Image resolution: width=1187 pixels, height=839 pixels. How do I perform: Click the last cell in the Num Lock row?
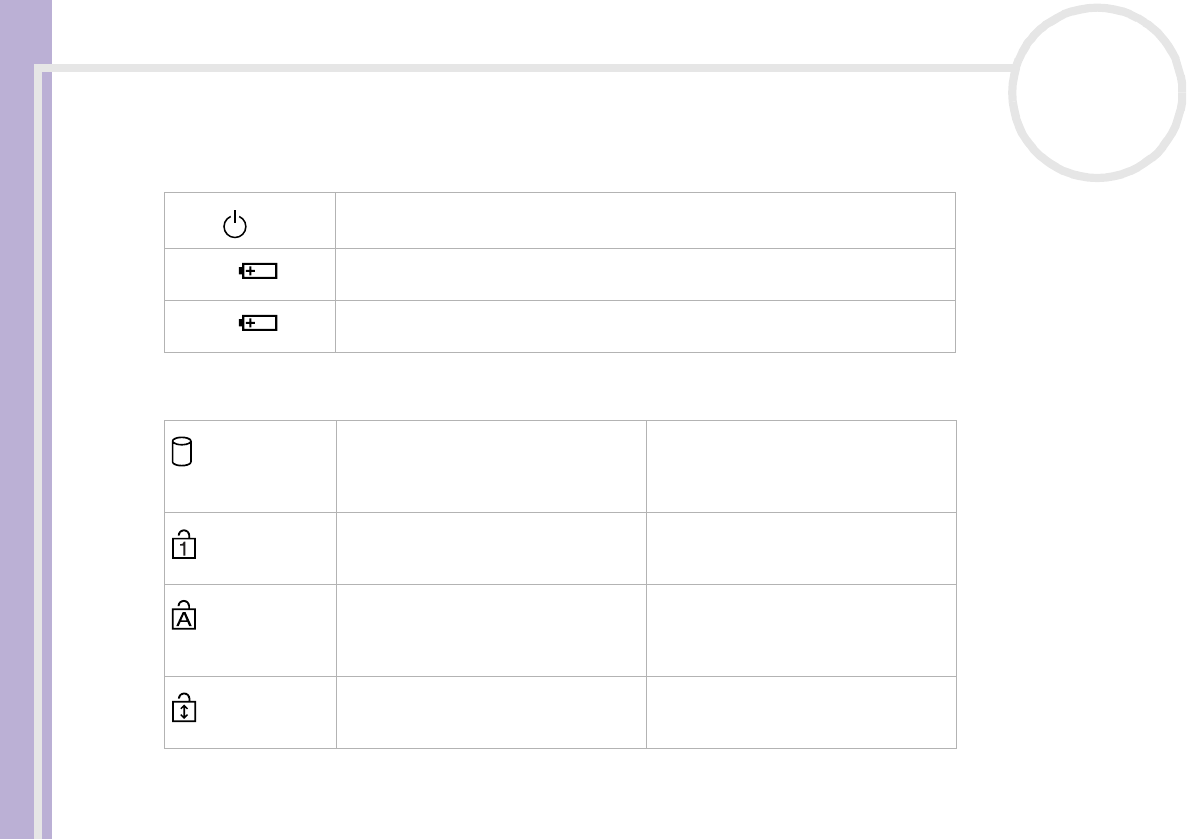coord(801,548)
